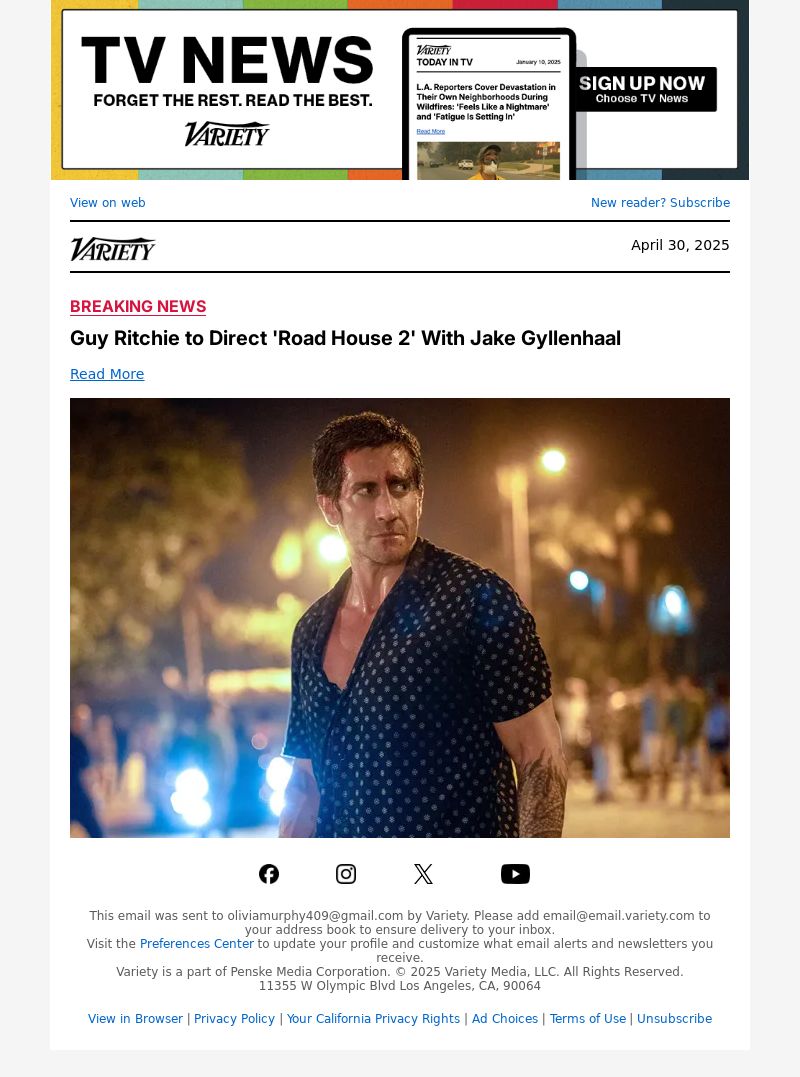Open the Terms of Use link
Viewport: 800px width, 1077px height.
[x=588, y=1019]
